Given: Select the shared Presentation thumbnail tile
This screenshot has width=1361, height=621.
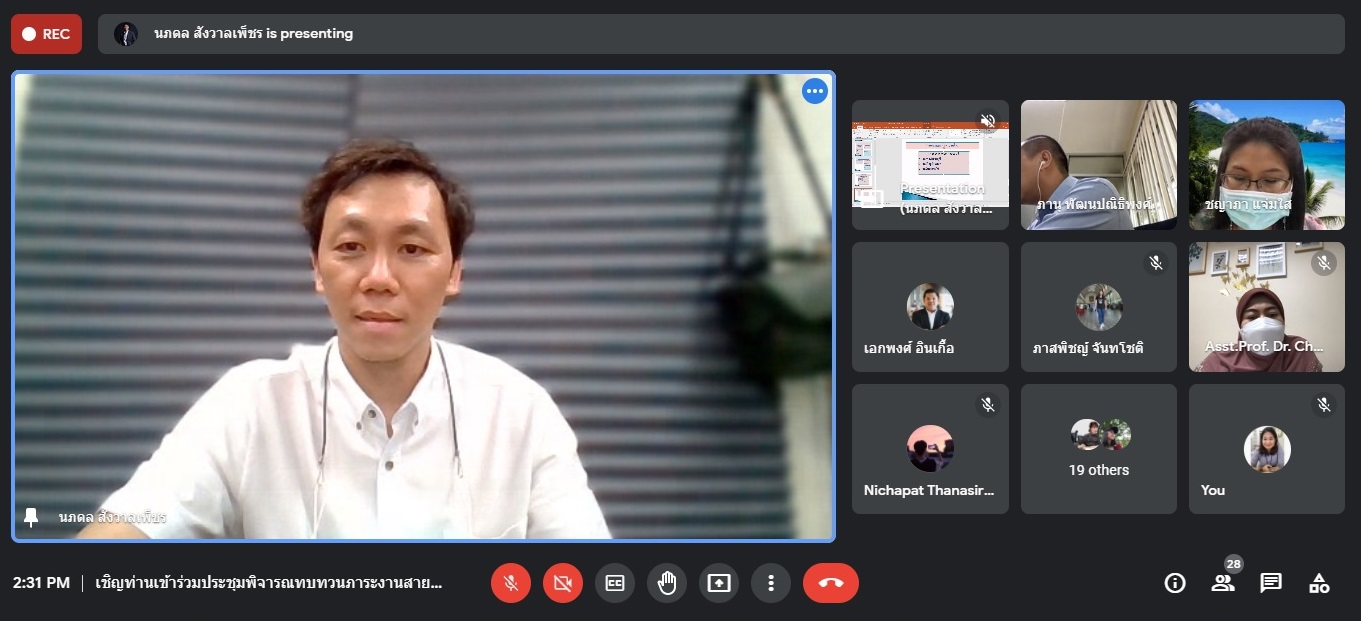Looking at the screenshot, I should (930, 165).
